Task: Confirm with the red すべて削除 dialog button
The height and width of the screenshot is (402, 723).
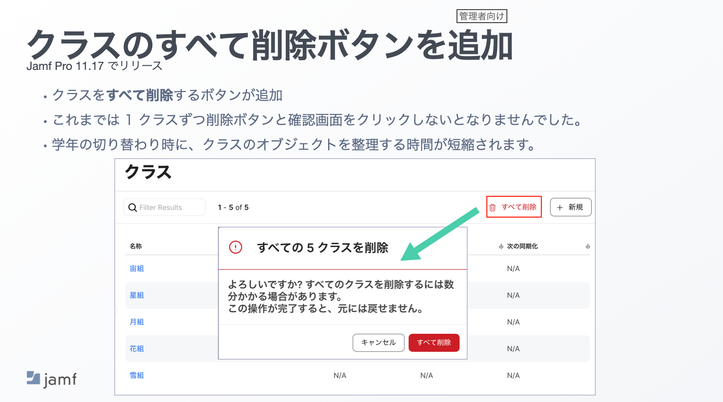Action: click(x=434, y=343)
